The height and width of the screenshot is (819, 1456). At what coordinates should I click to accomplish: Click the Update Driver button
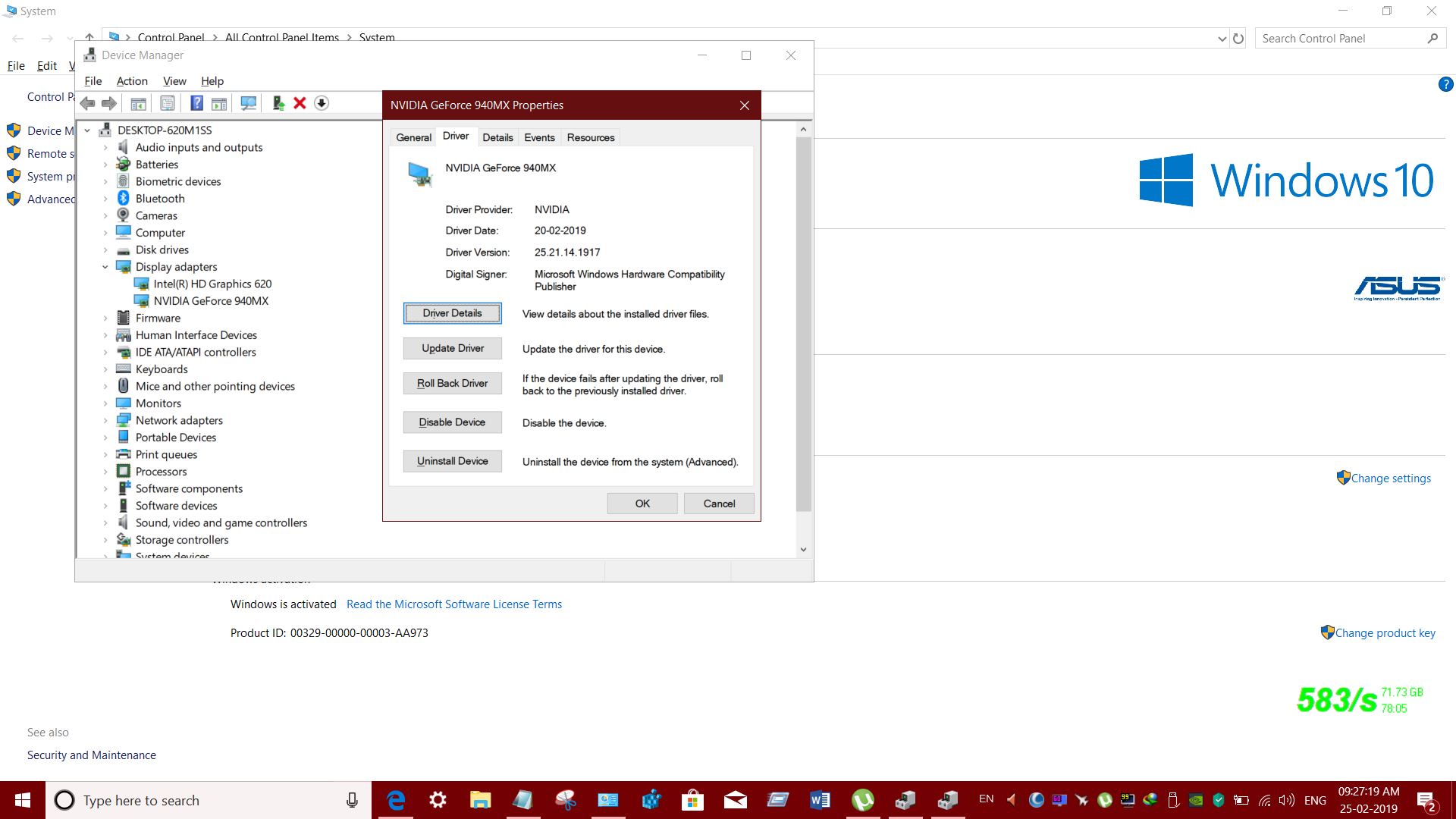452,348
